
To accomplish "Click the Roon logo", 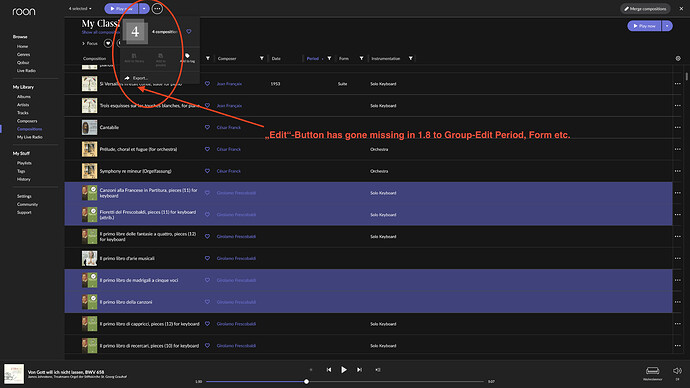I will 24,11.
